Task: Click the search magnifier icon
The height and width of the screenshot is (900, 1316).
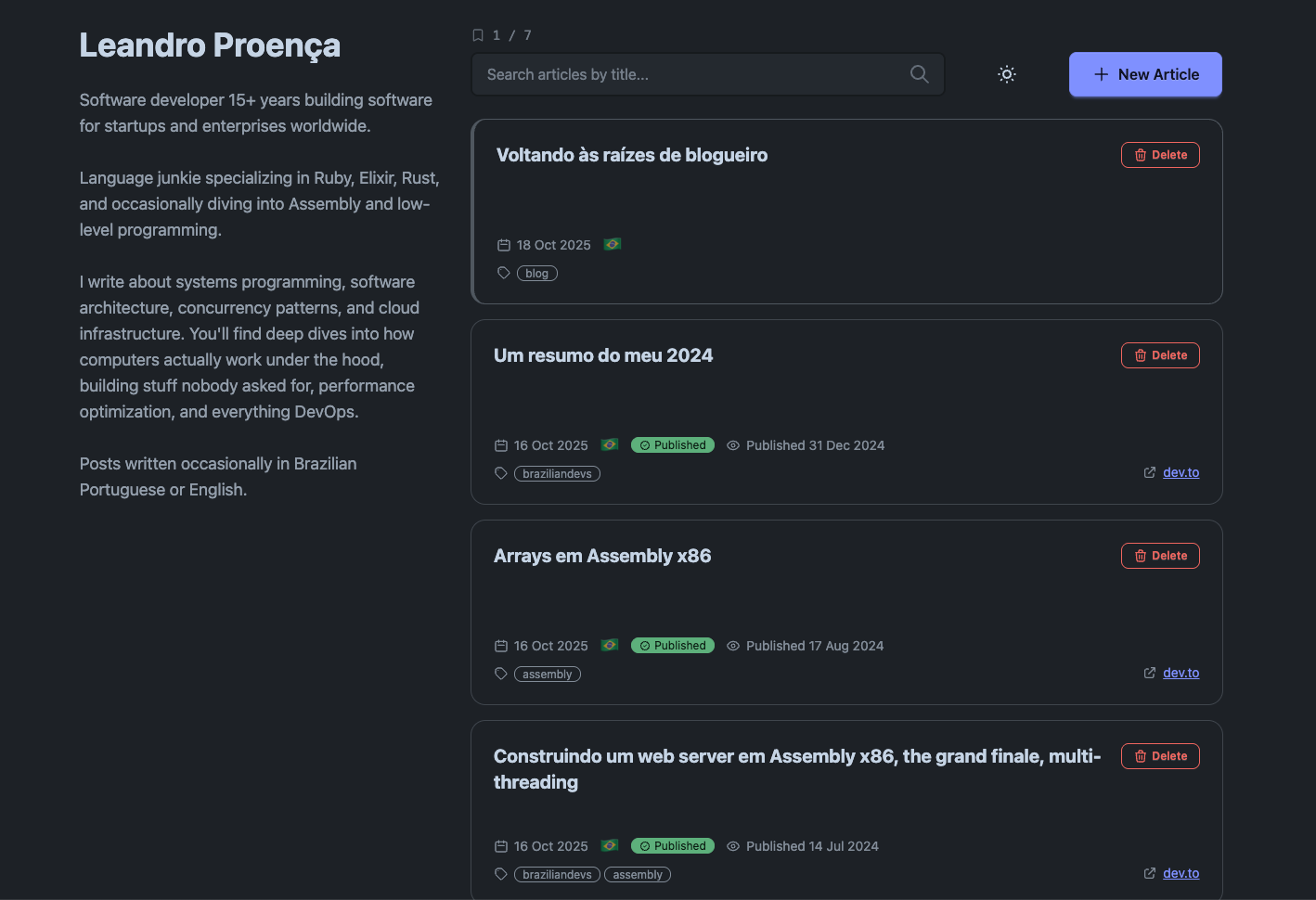Action: [919, 74]
